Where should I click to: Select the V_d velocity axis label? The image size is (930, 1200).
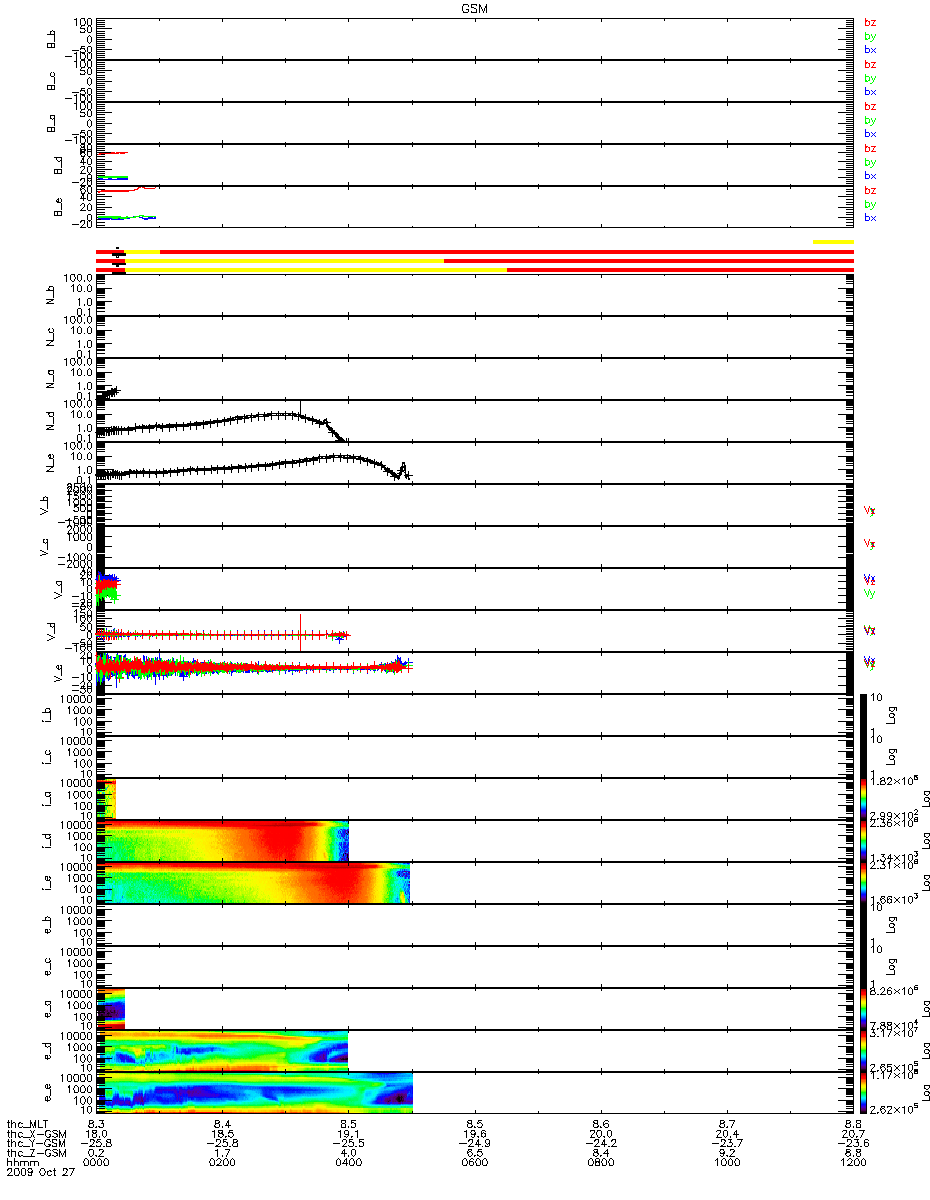pyautogui.click(x=50, y=630)
